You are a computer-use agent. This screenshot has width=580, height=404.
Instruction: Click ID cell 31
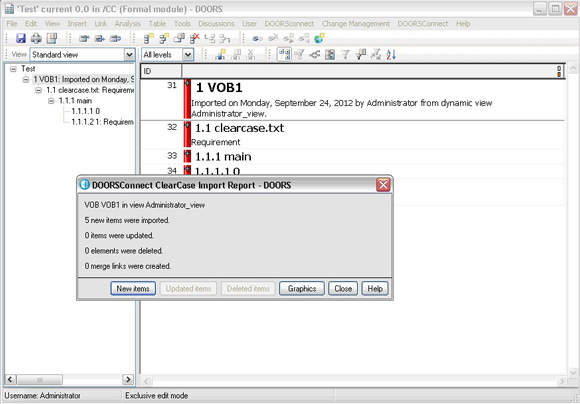click(172, 85)
